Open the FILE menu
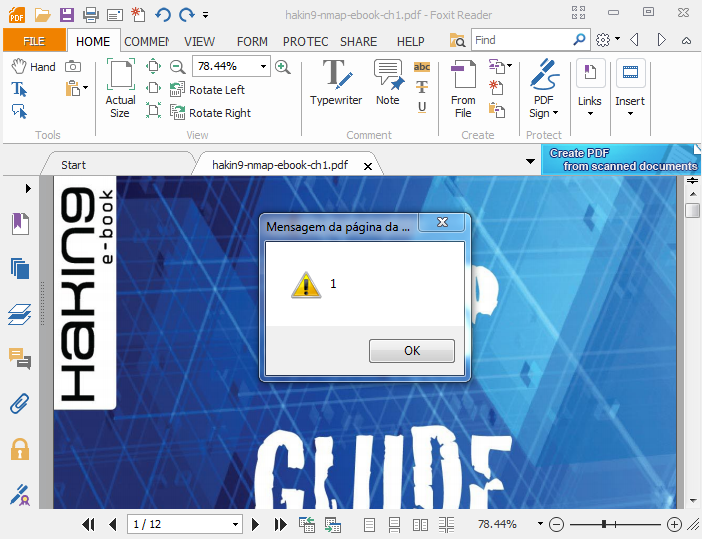This screenshot has width=702, height=539. (x=34, y=41)
